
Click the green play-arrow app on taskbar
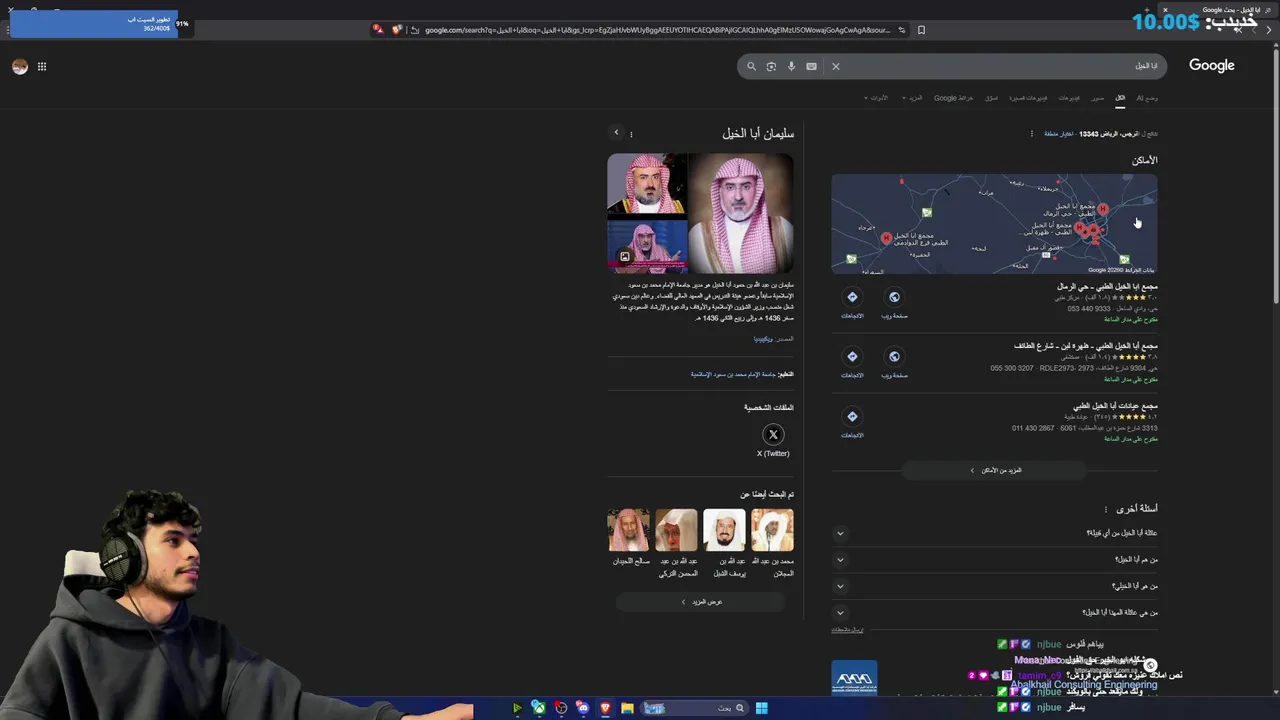pos(517,708)
